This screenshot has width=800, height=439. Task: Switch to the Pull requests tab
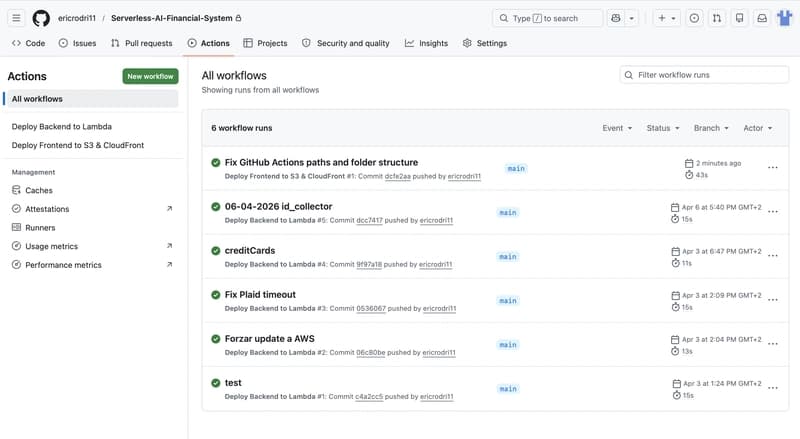pyautogui.click(x=142, y=43)
